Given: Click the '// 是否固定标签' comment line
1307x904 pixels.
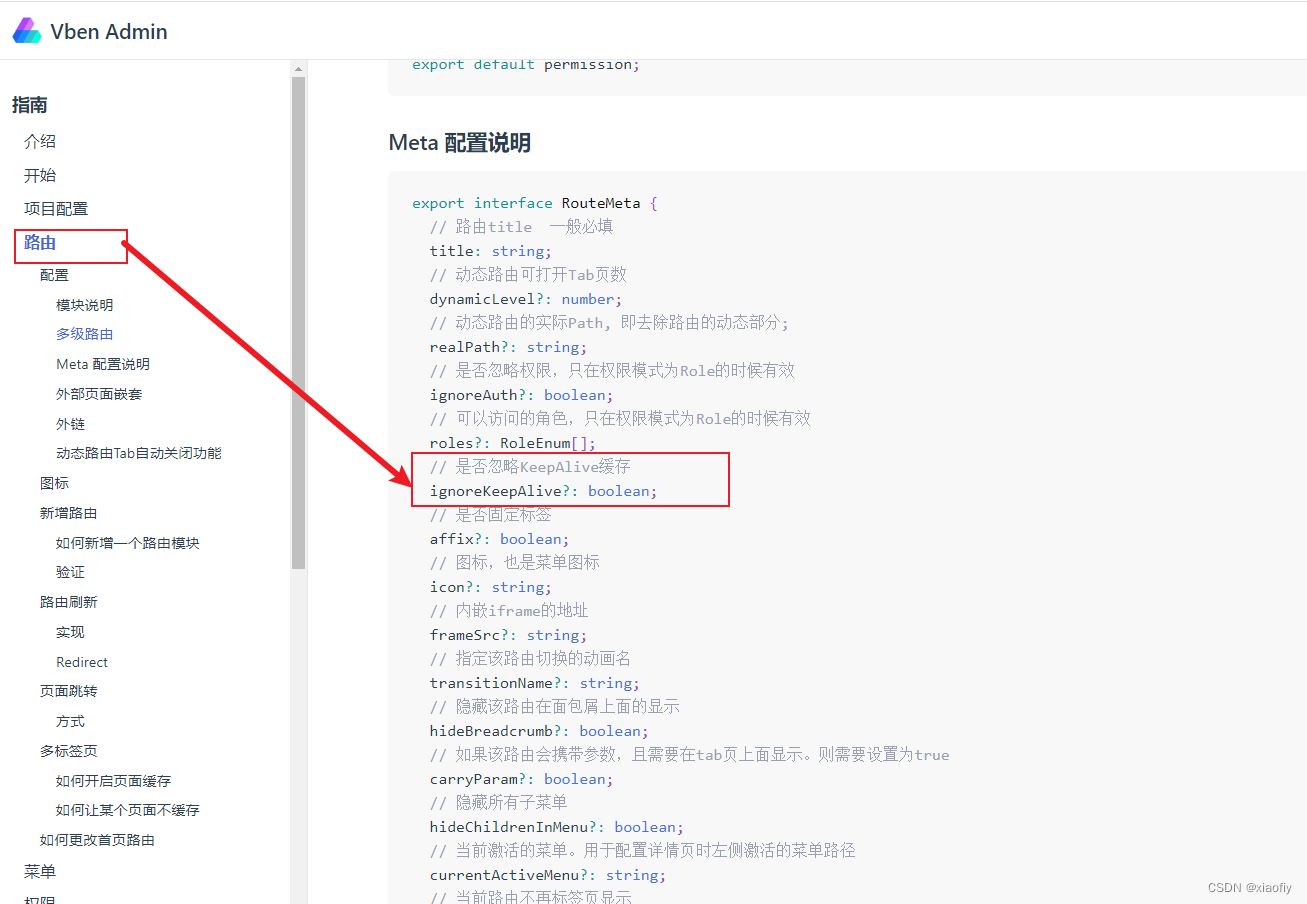Looking at the screenshot, I should tap(490, 515).
